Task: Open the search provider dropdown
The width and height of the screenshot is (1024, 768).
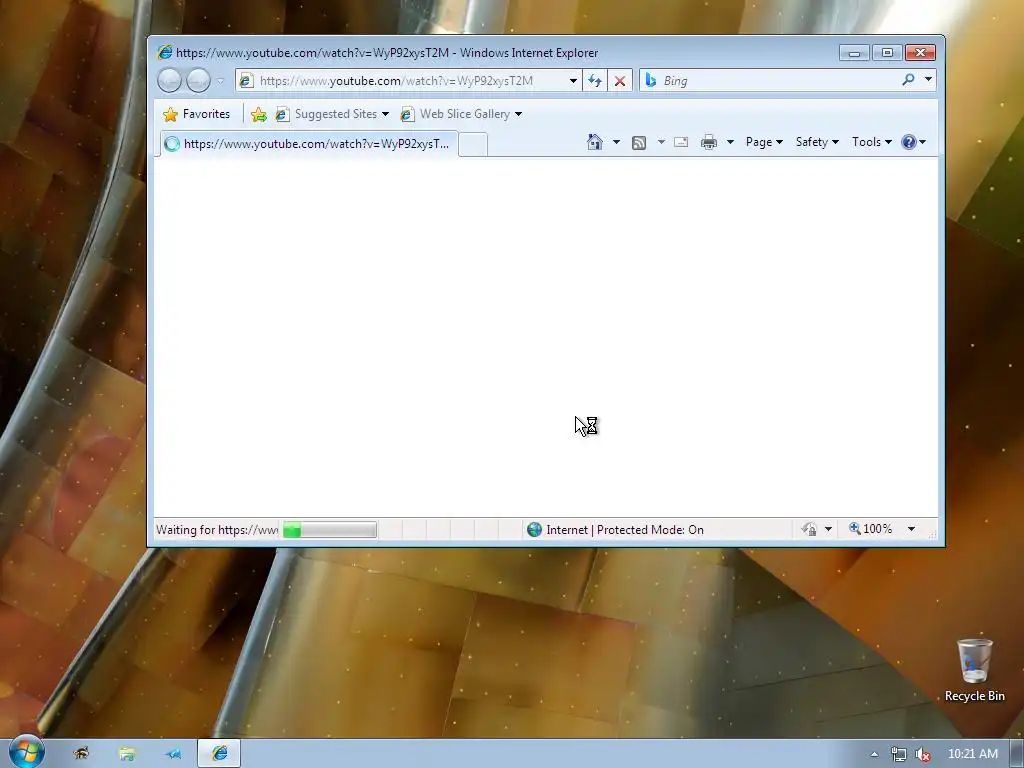Action: [x=928, y=80]
